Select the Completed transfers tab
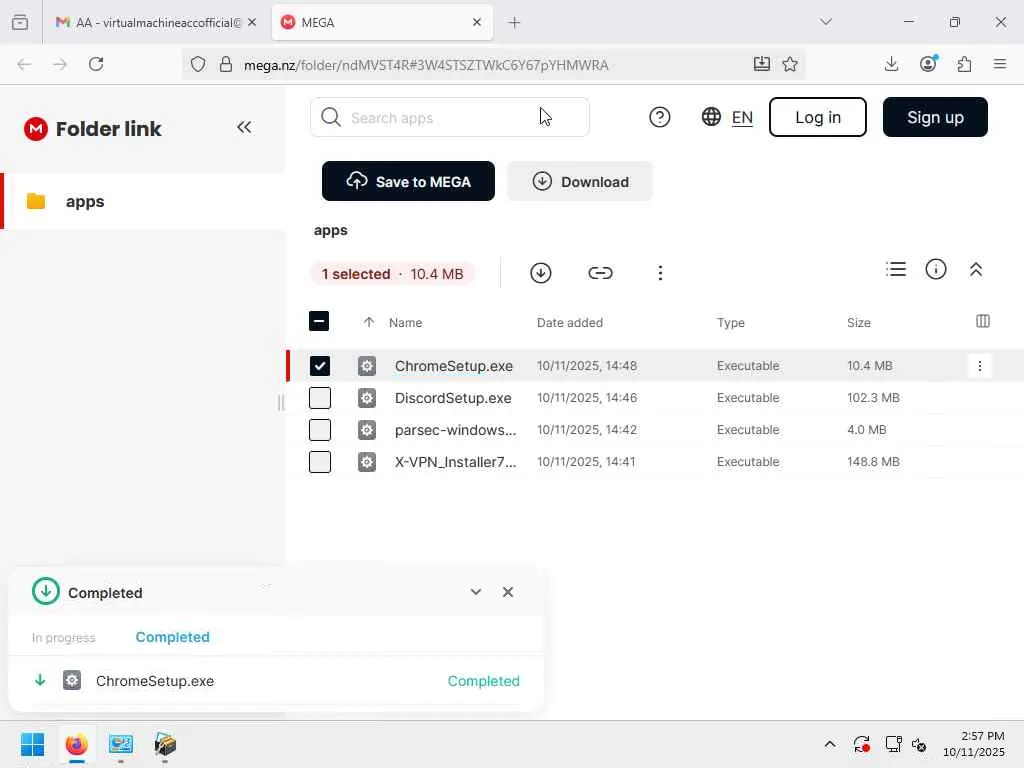1024x768 pixels. (172, 637)
